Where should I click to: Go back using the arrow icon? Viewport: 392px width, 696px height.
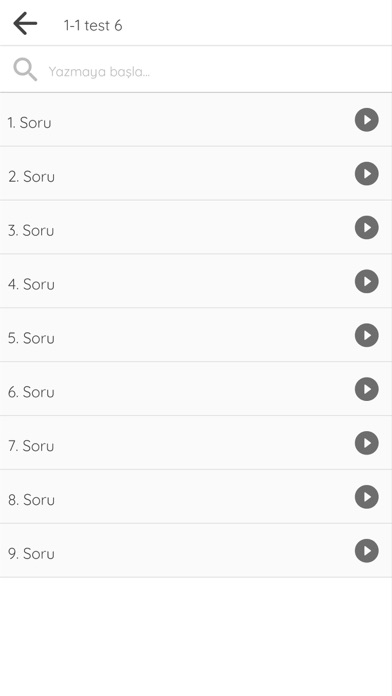[x=25, y=24]
